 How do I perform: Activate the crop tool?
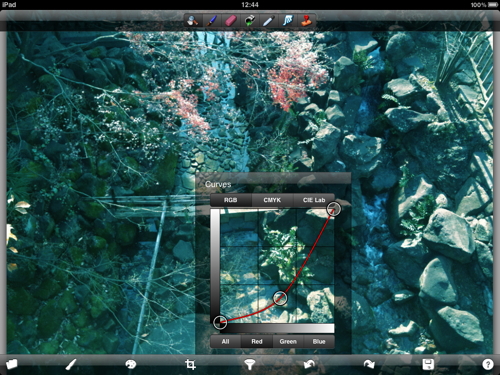(x=190, y=364)
